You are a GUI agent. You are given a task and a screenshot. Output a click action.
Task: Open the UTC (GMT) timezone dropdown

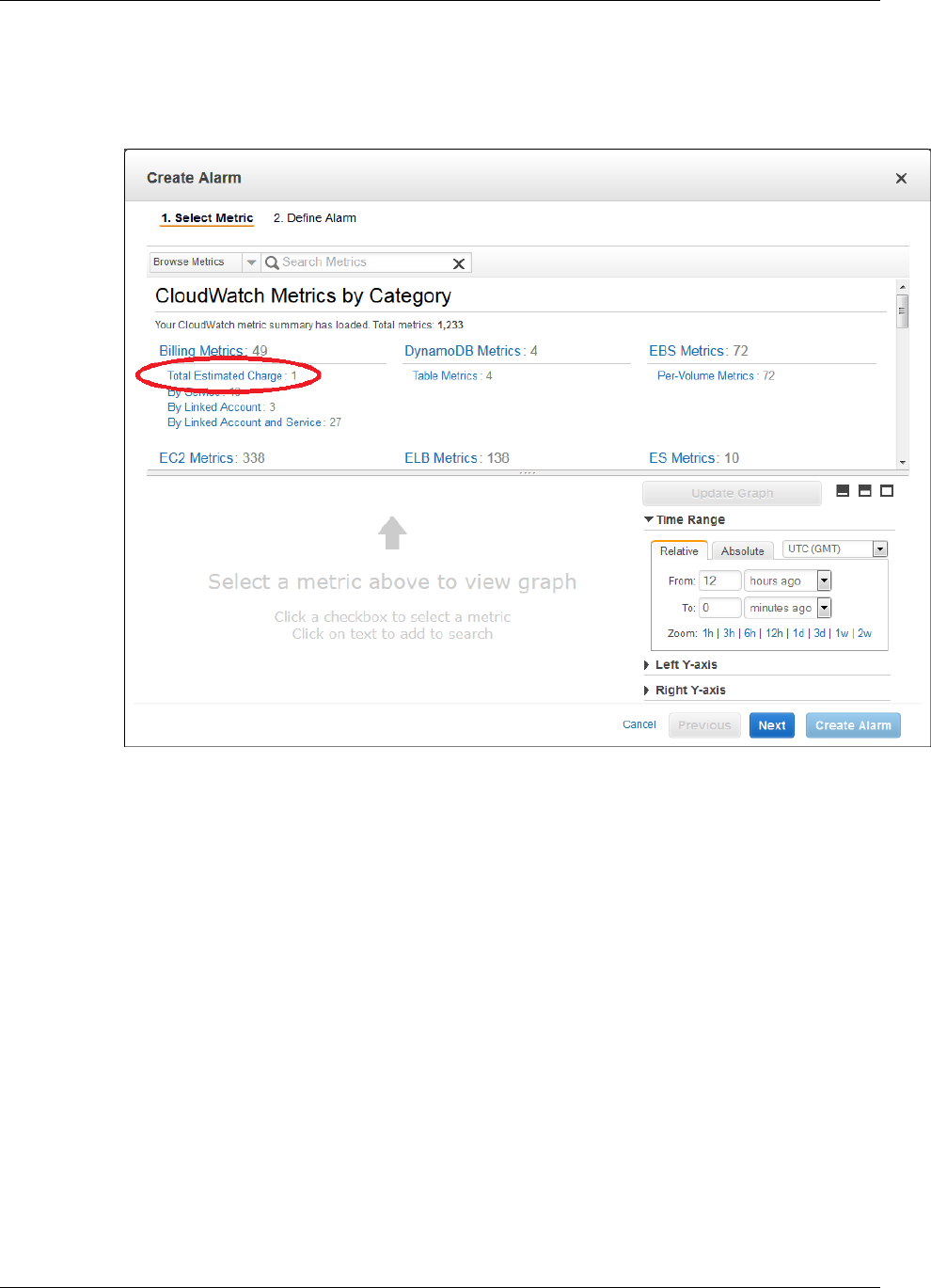coord(880,549)
